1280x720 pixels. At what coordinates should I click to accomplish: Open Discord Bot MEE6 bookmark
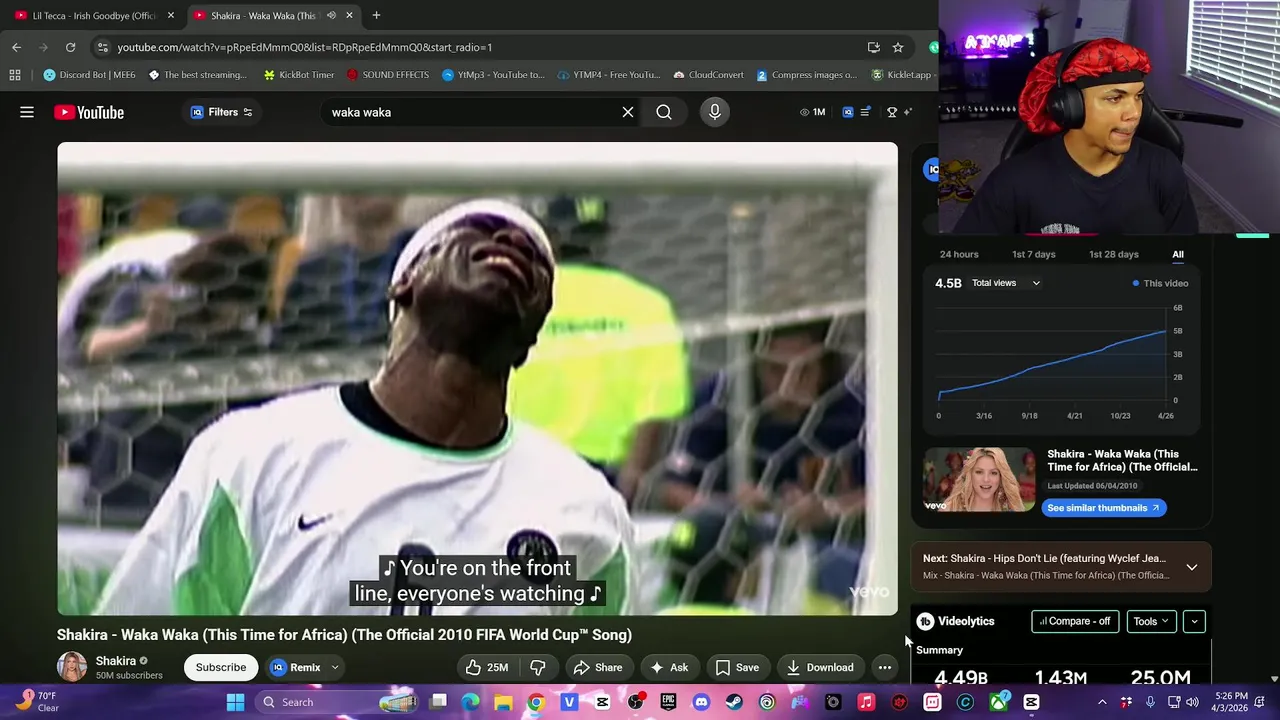click(x=89, y=75)
